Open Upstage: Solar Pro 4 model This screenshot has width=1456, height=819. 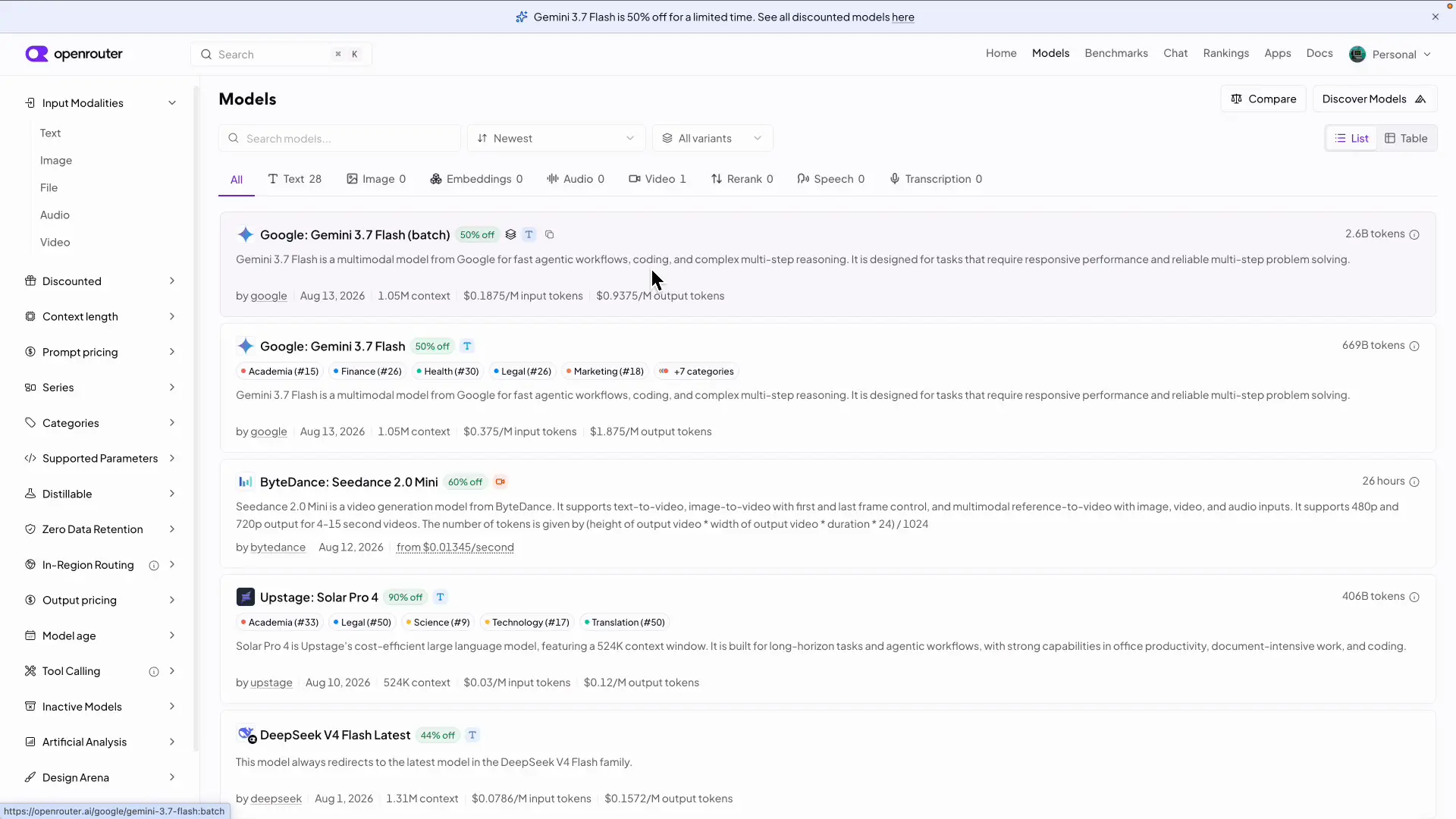tap(318, 597)
